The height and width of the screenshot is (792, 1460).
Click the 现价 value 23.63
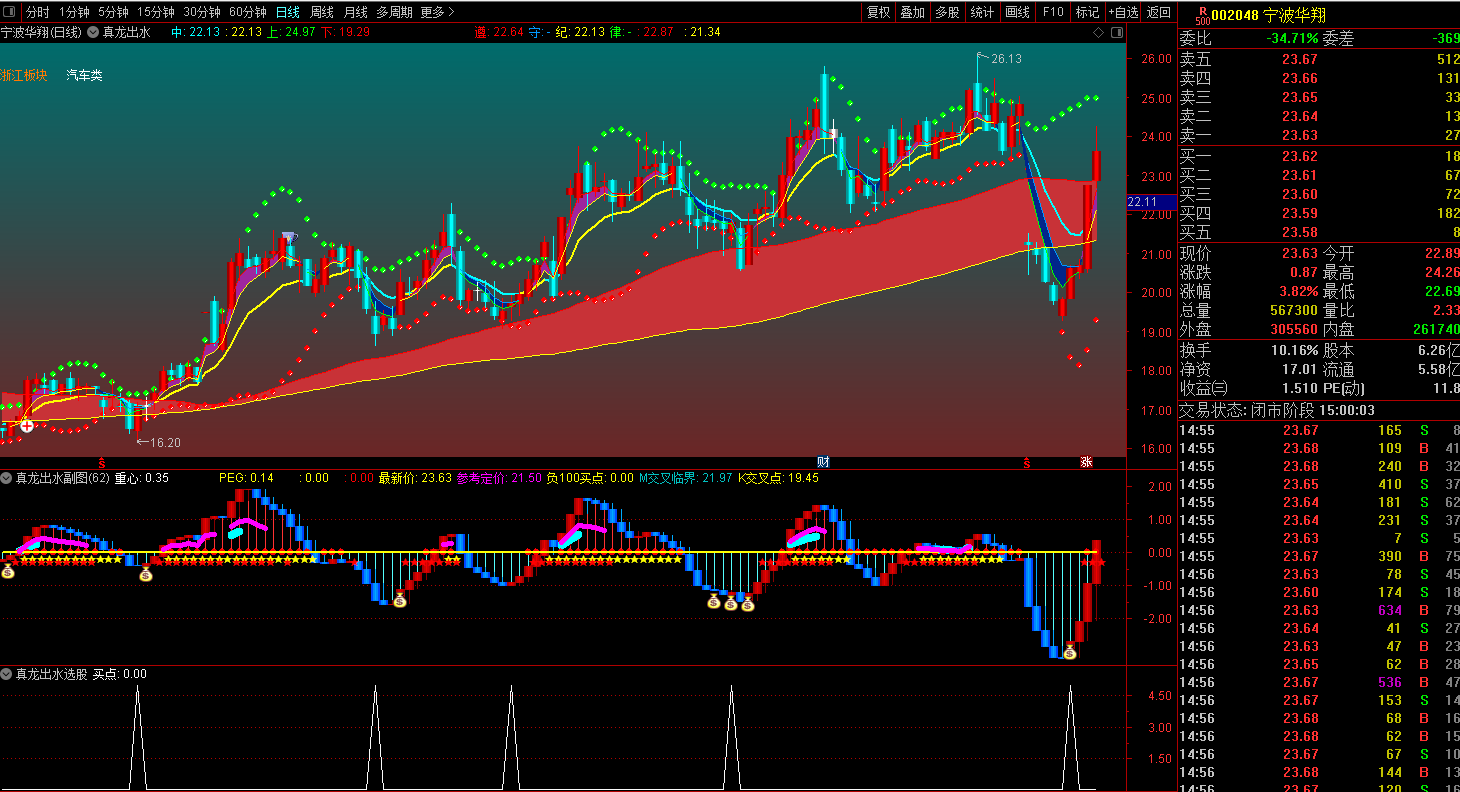[1299, 253]
